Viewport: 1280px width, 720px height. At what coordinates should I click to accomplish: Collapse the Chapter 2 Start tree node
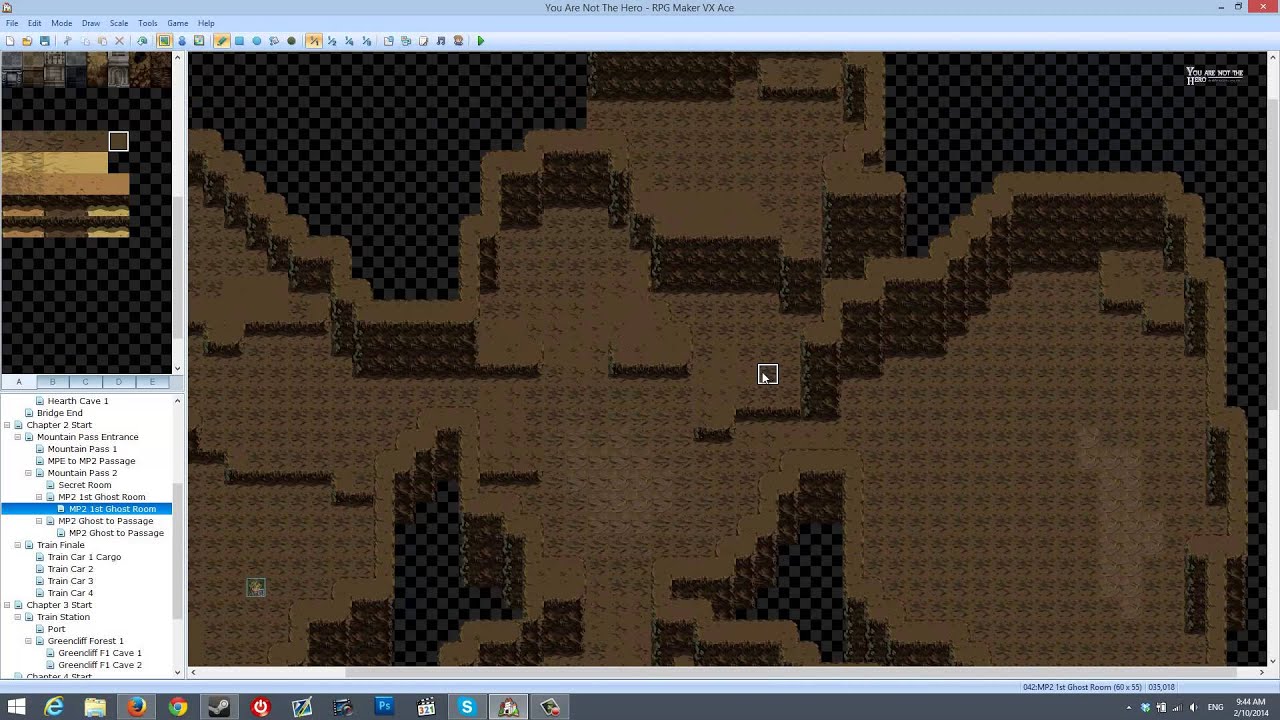pos(7,425)
